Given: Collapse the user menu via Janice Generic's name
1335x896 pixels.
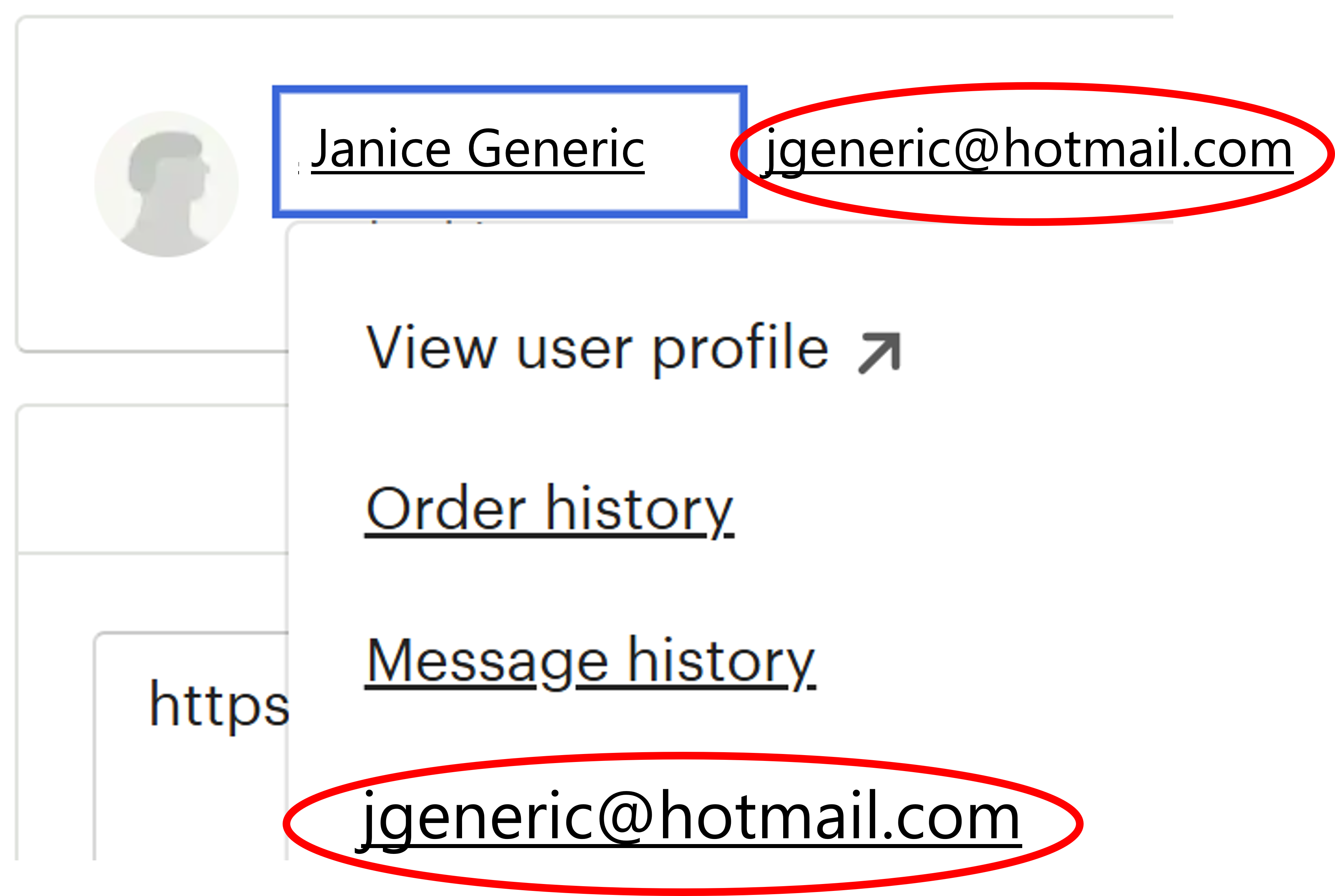Looking at the screenshot, I should tap(478, 150).
